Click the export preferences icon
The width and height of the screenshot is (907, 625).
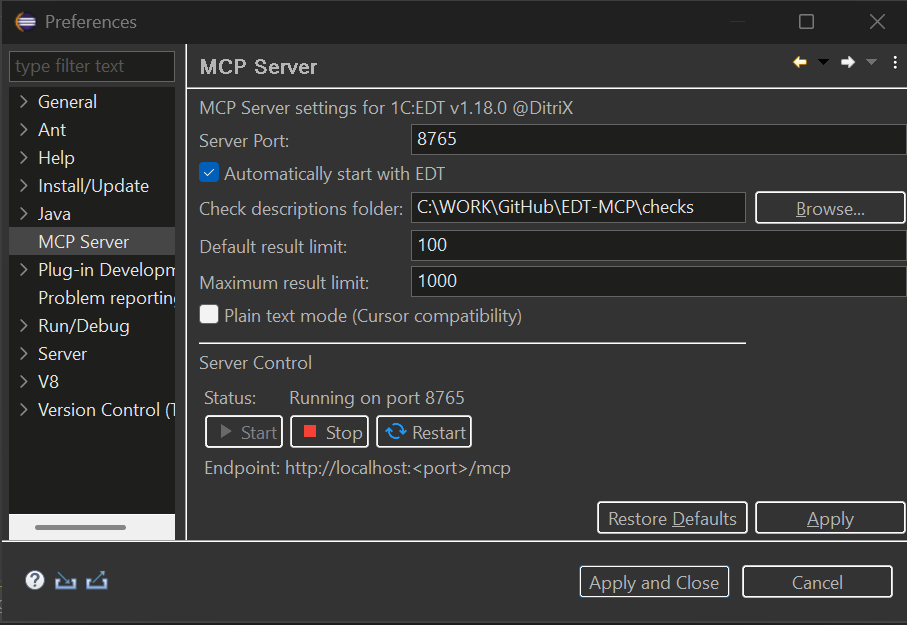click(x=96, y=580)
